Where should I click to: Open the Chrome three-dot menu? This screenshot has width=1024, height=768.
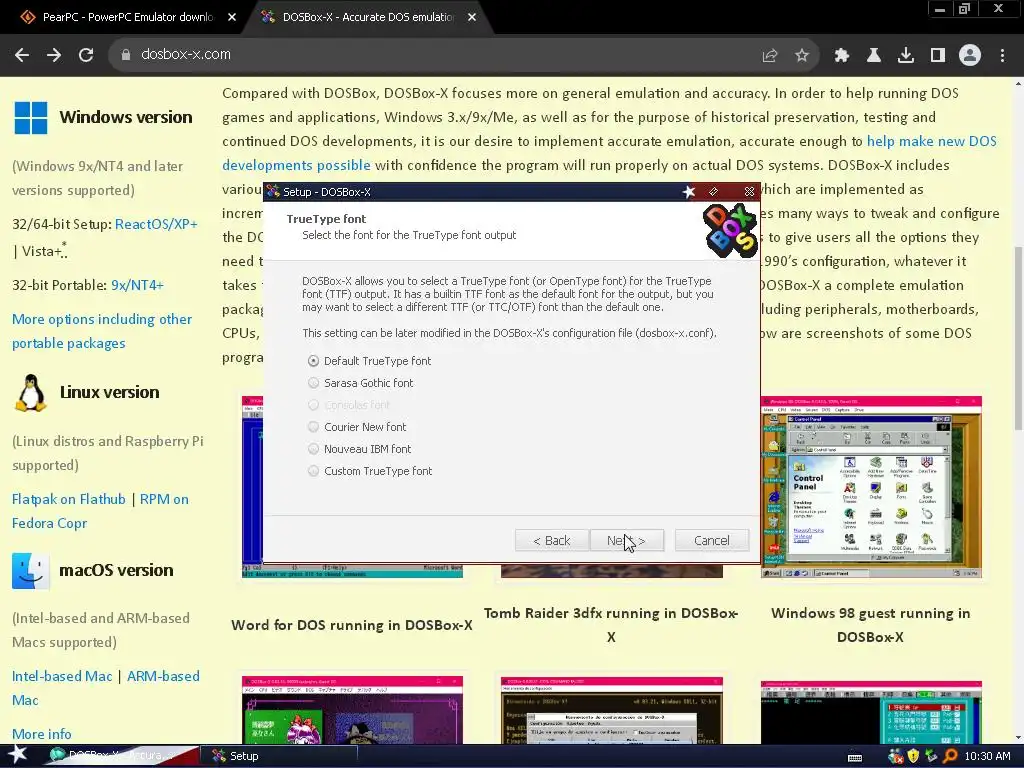click(1002, 56)
